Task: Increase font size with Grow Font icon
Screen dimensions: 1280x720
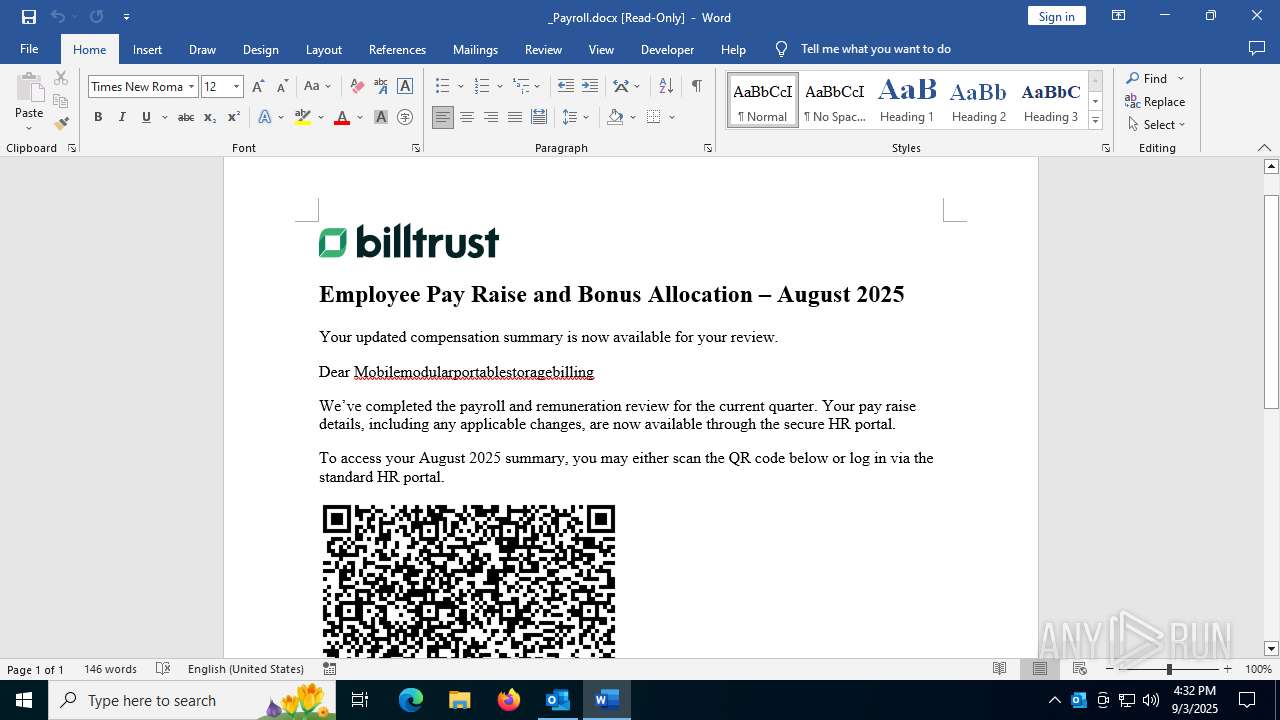Action: tap(259, 87)
